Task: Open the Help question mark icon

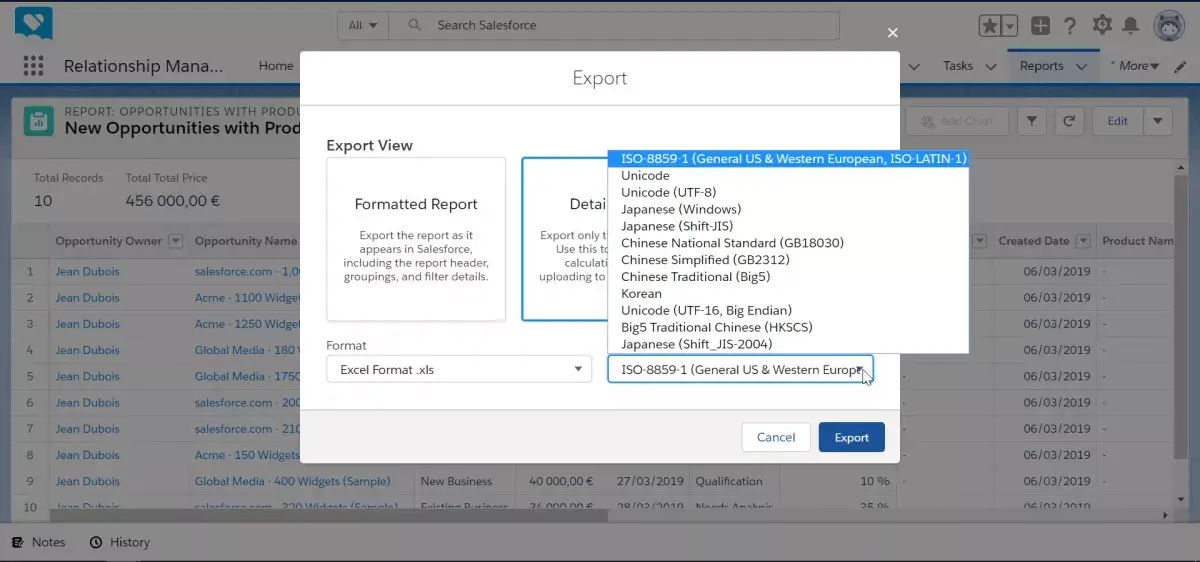Action: click(1070, 26)
